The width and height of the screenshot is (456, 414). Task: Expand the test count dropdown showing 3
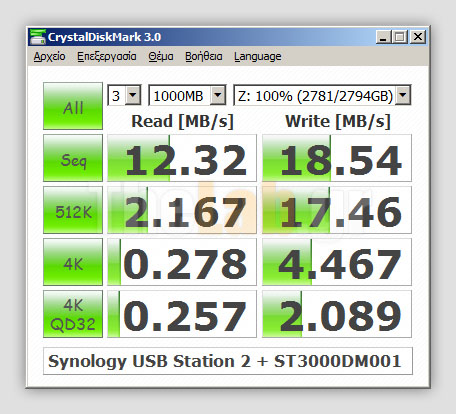pos(133,96)
